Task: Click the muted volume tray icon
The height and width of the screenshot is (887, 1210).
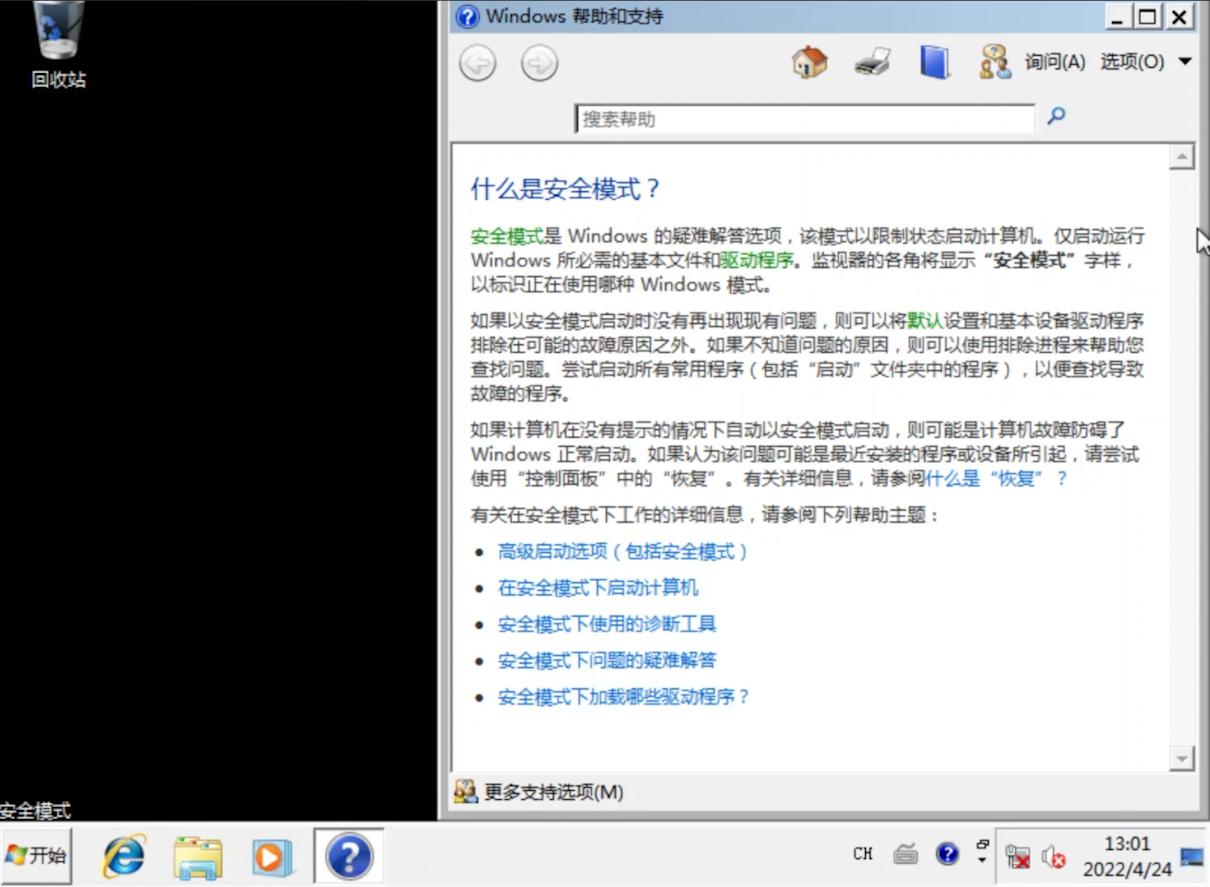Action: point(1055,857)
